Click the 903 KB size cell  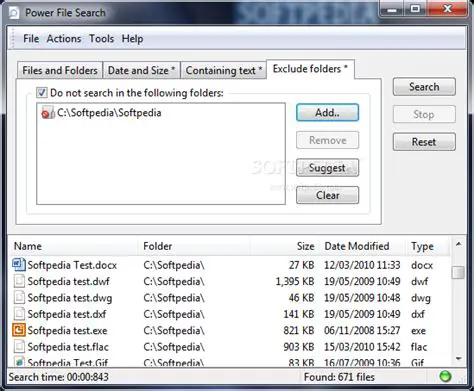(299, 347)
